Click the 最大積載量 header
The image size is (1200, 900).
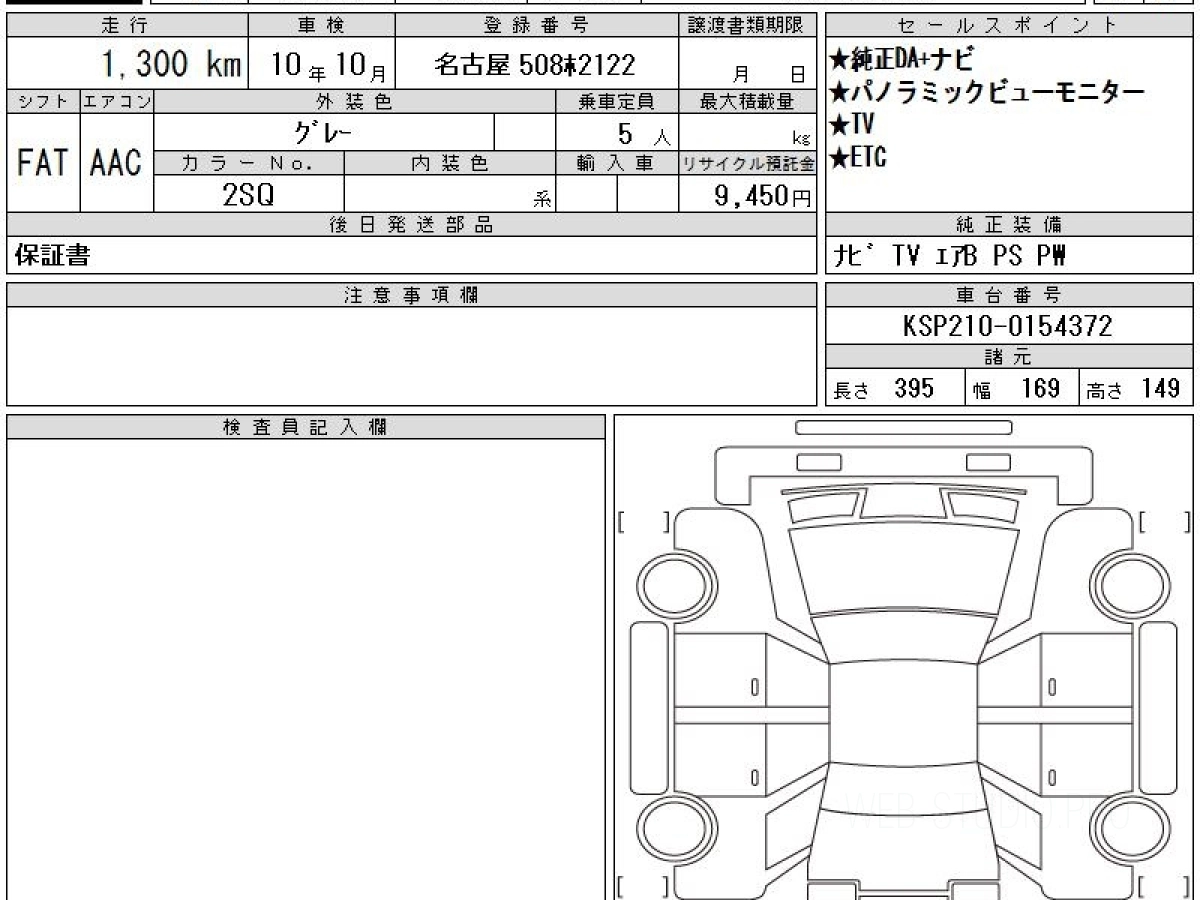click(748, 101)
